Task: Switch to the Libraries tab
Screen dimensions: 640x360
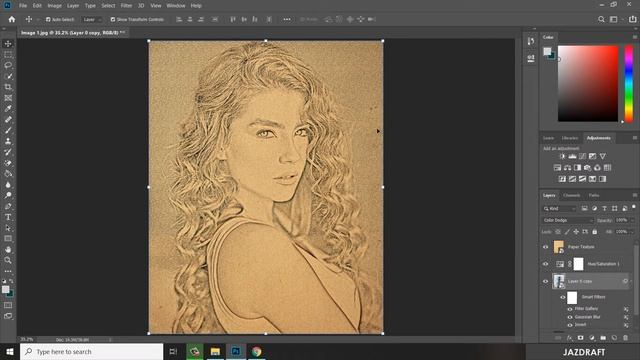Action: coord(570,138)
